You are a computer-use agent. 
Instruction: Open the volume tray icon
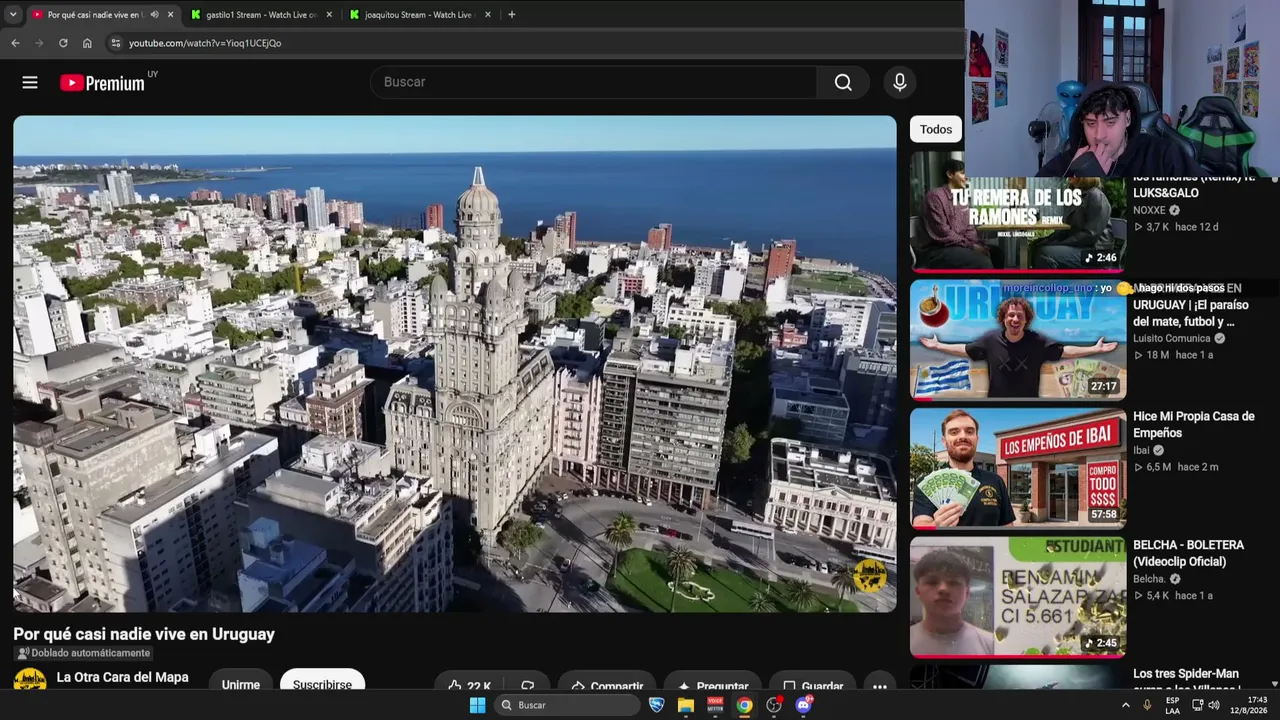(1214, 705)
